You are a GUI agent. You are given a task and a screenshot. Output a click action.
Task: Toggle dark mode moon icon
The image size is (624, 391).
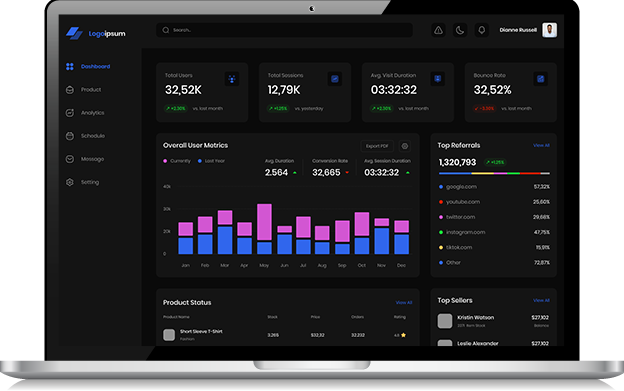click(x=460, y=30)
